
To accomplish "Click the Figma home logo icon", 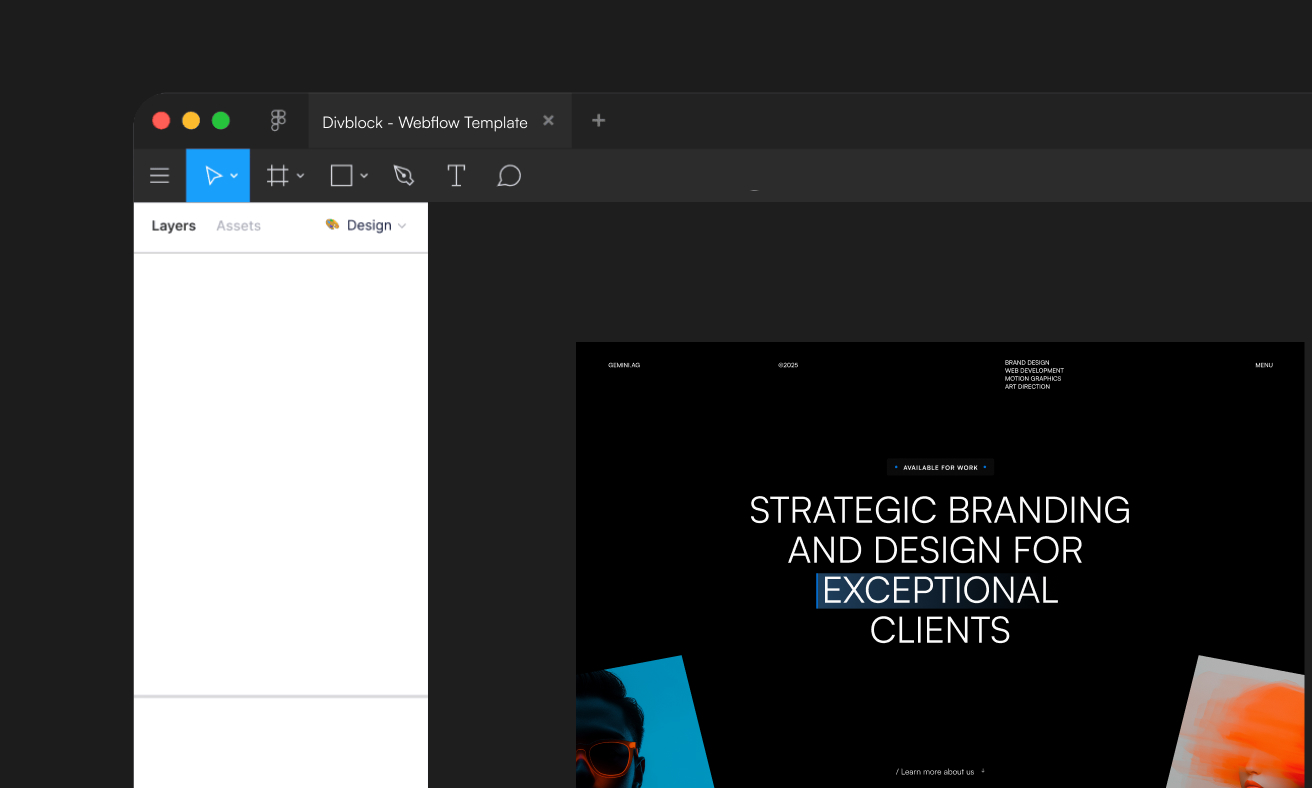I will (x=278, y=121).
